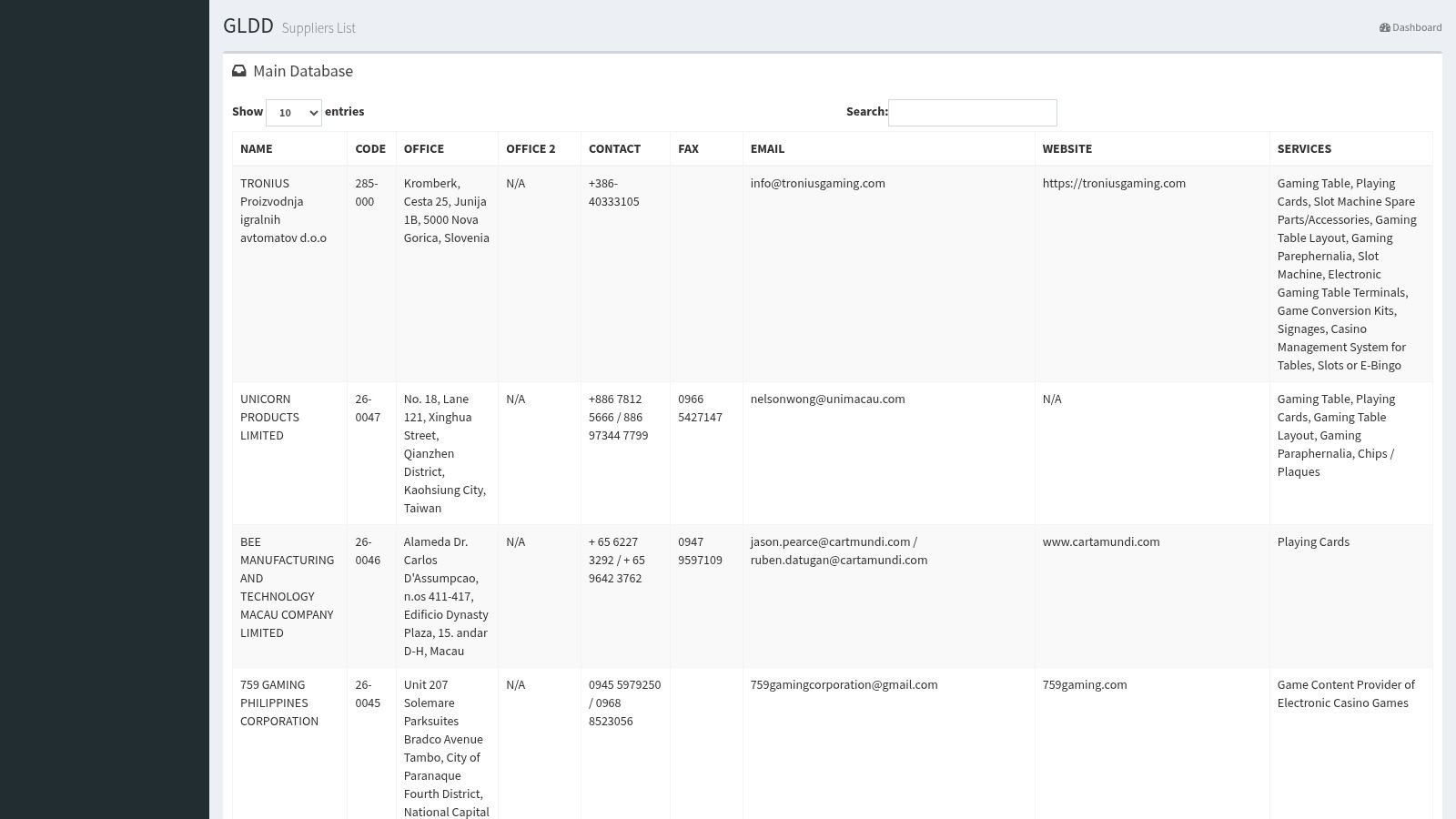Click contact 0945 5979250 cell

[625, 743]
